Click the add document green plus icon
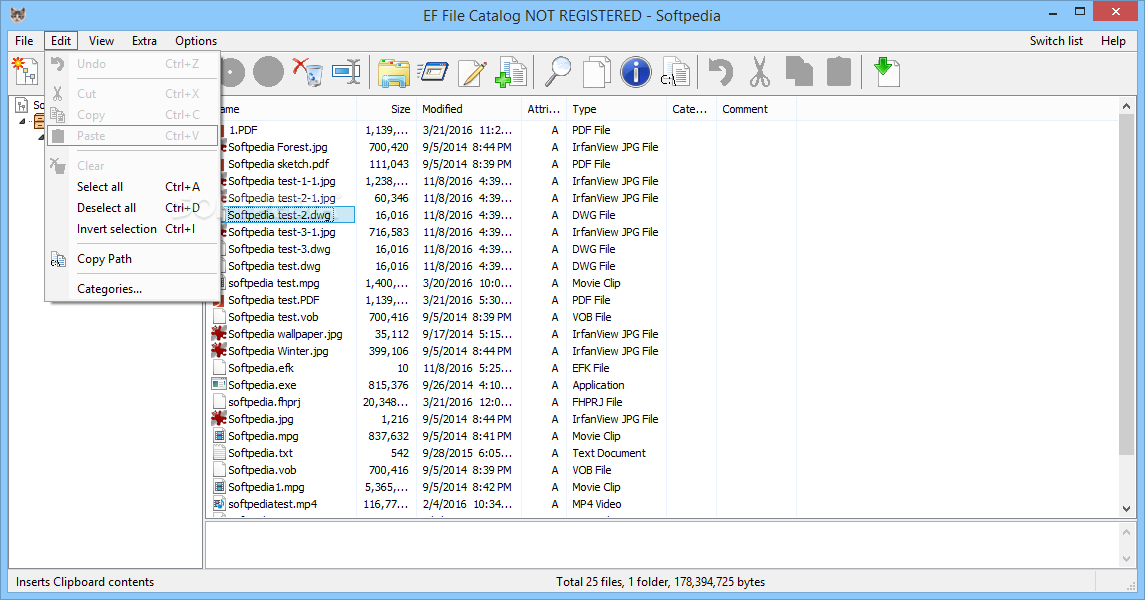1145x600 pixels. 511,72
